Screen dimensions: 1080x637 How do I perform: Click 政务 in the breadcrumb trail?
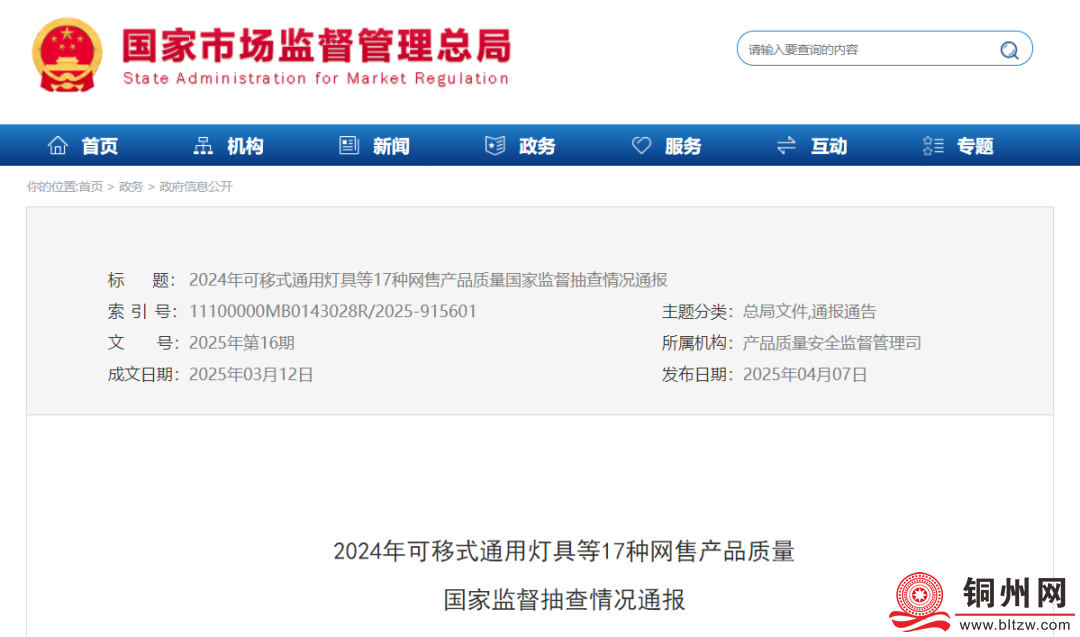click(x=131, y=187)
